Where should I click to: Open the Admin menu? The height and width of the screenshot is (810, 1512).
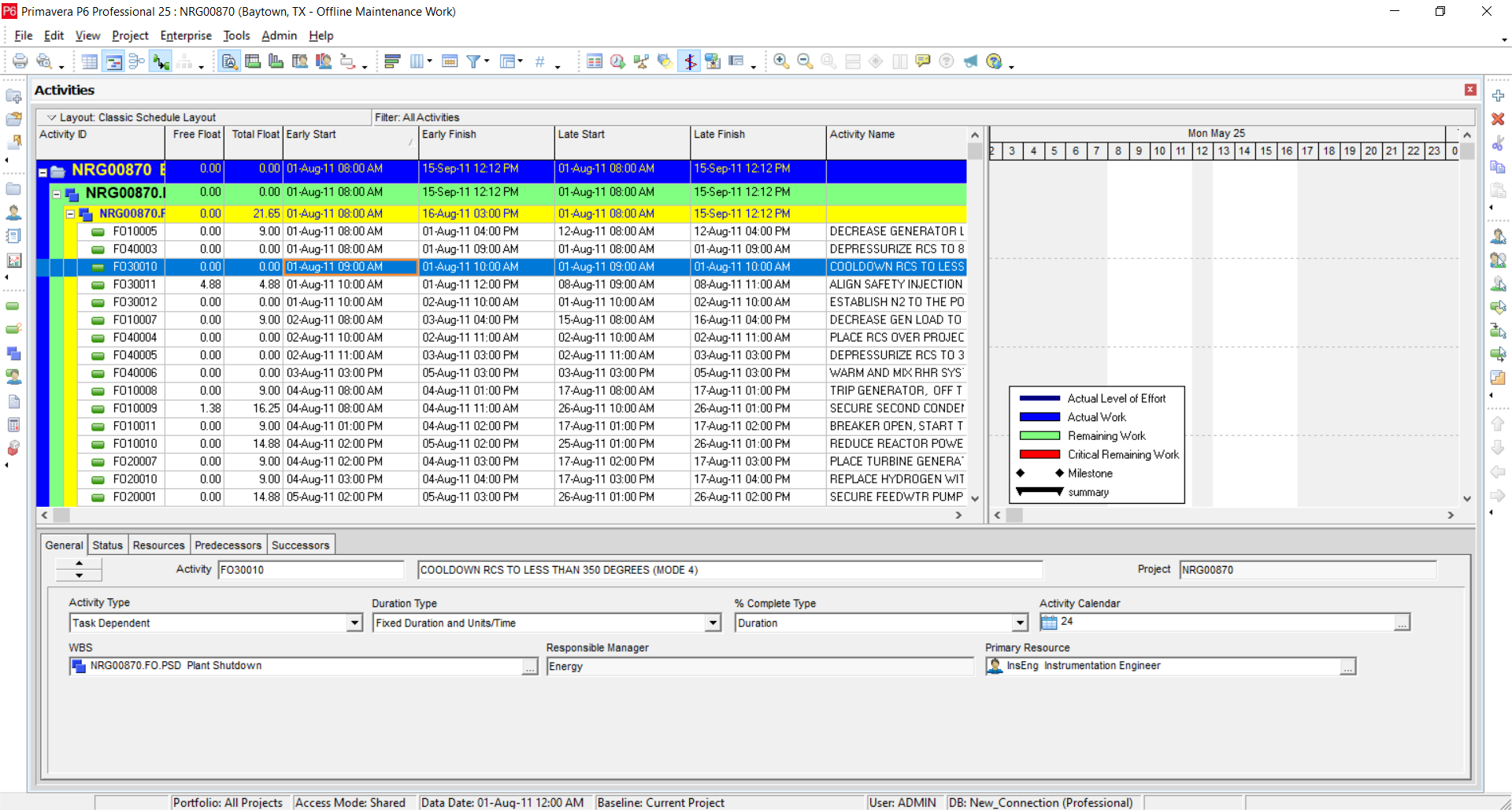coord(279,35)
